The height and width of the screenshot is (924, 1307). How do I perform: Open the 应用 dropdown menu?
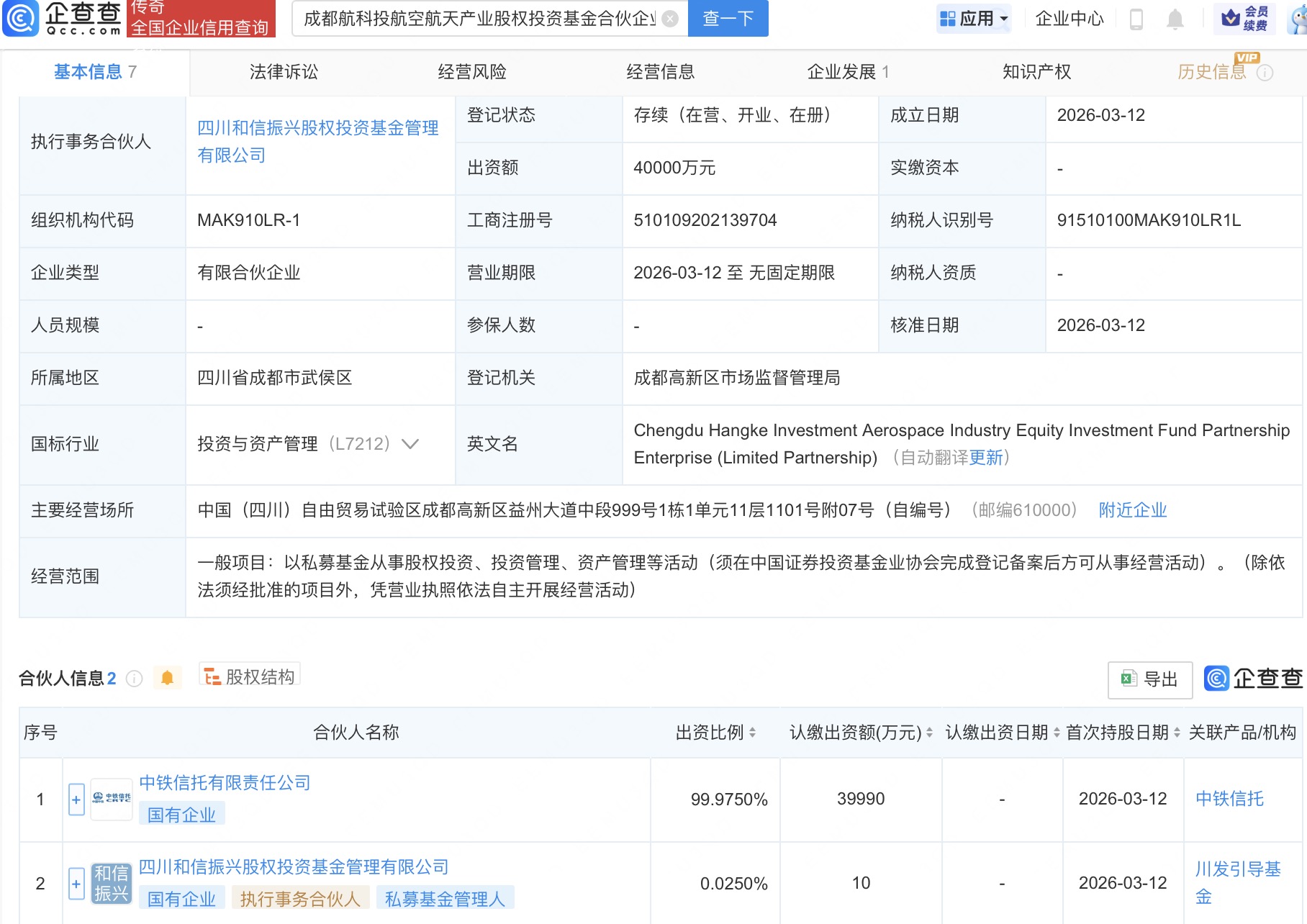click(x=975, y=19)
